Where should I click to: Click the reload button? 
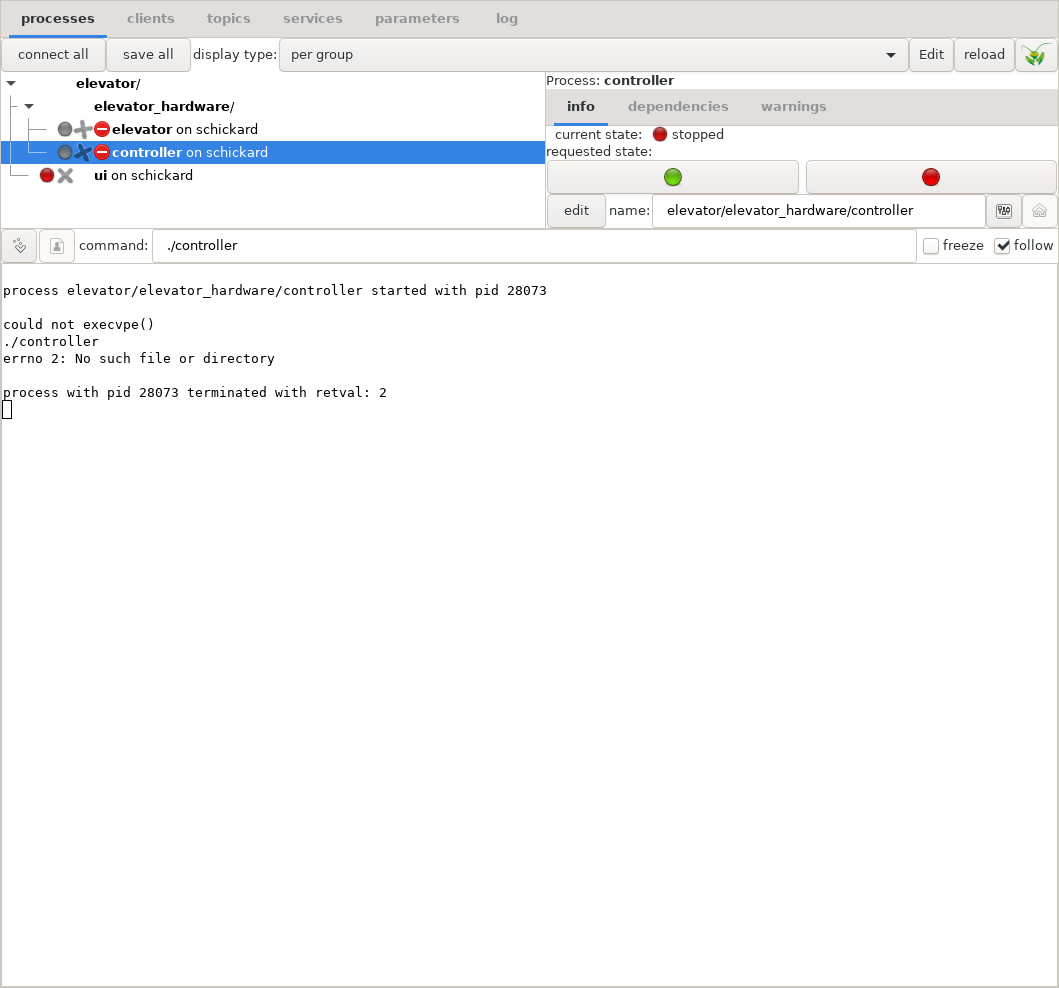pos(984,55)
